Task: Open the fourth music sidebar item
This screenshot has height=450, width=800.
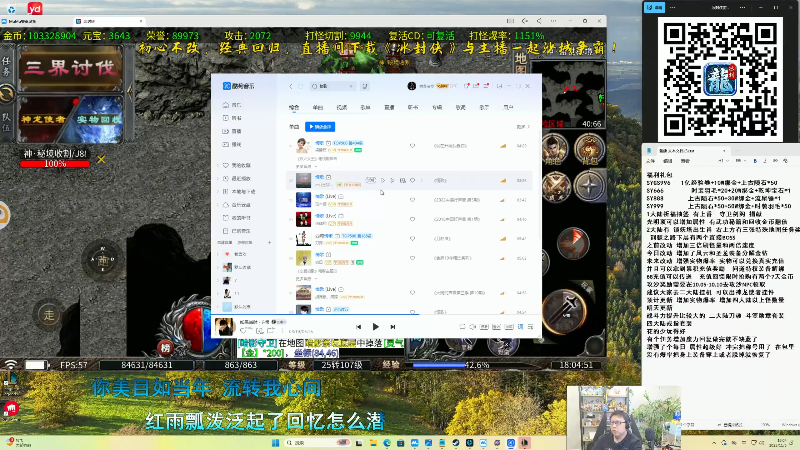Action: coord(232,144)
